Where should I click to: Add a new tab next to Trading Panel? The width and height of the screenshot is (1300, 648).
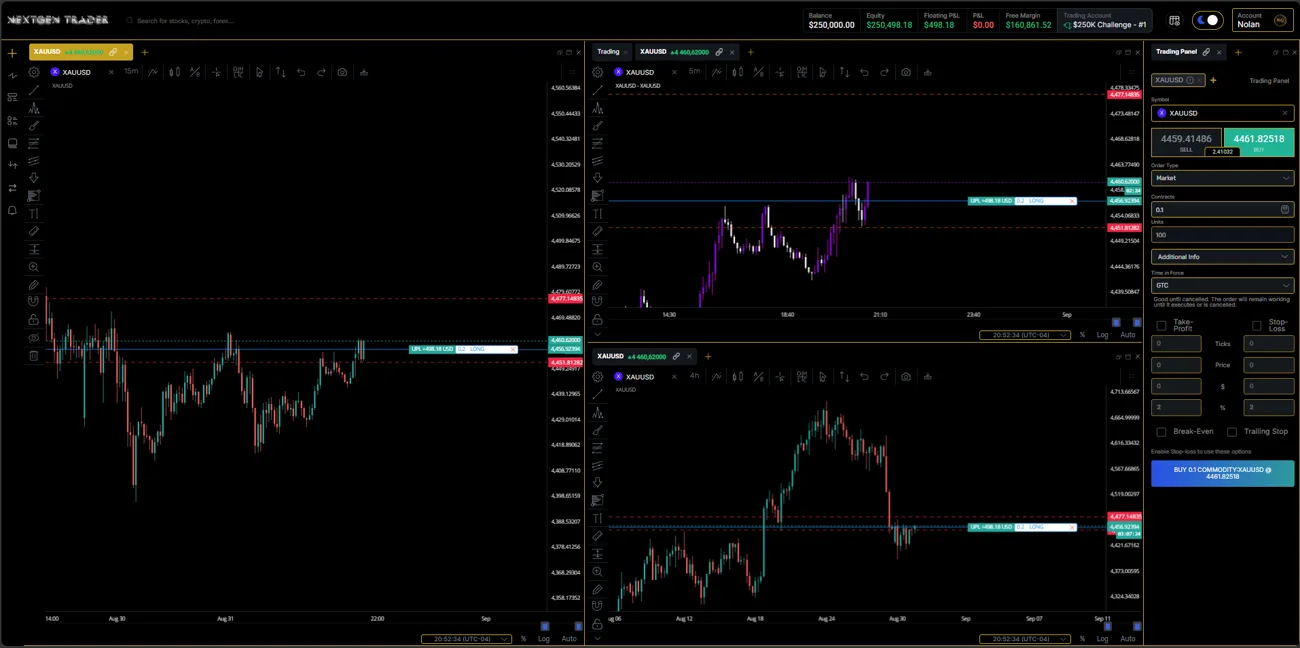pos(1238,52)
